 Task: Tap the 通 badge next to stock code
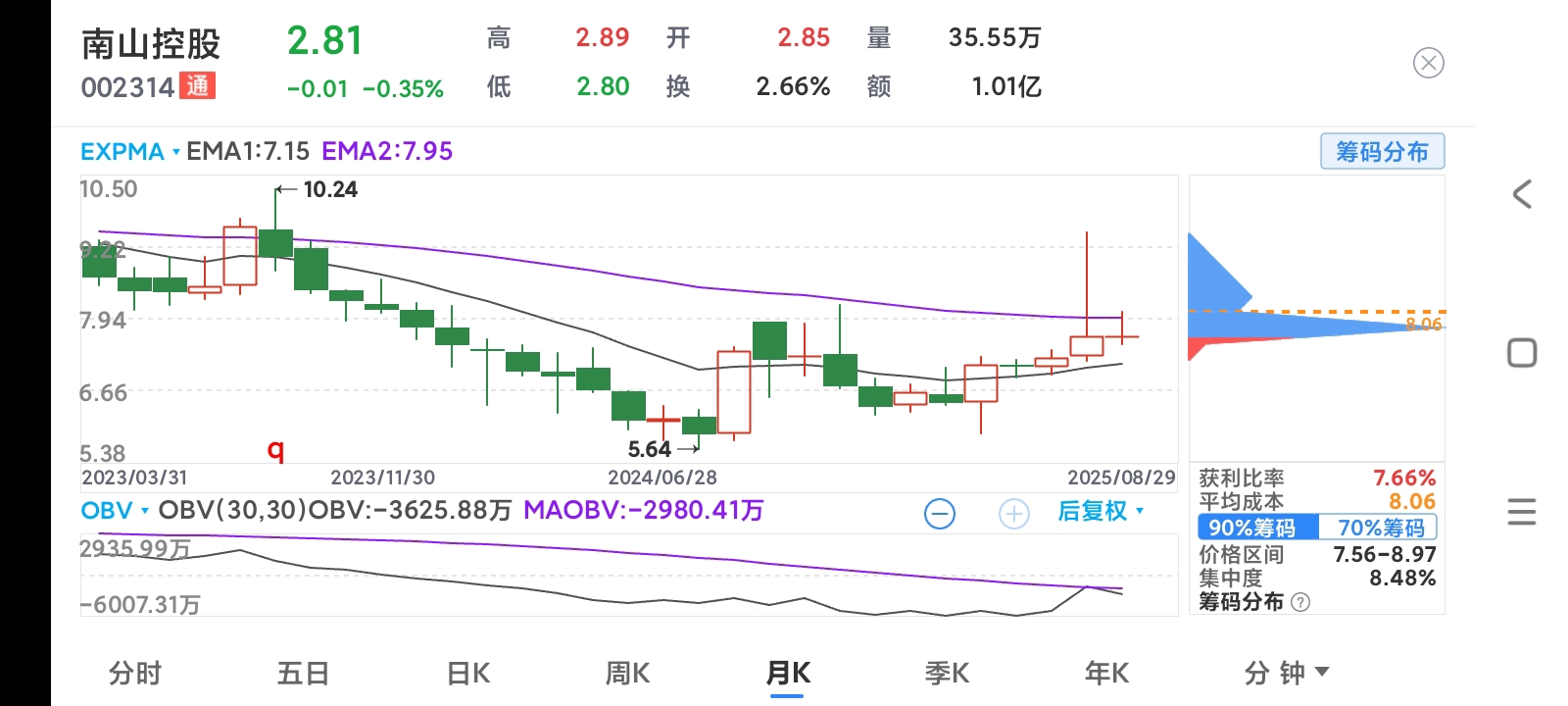point(198,86)
